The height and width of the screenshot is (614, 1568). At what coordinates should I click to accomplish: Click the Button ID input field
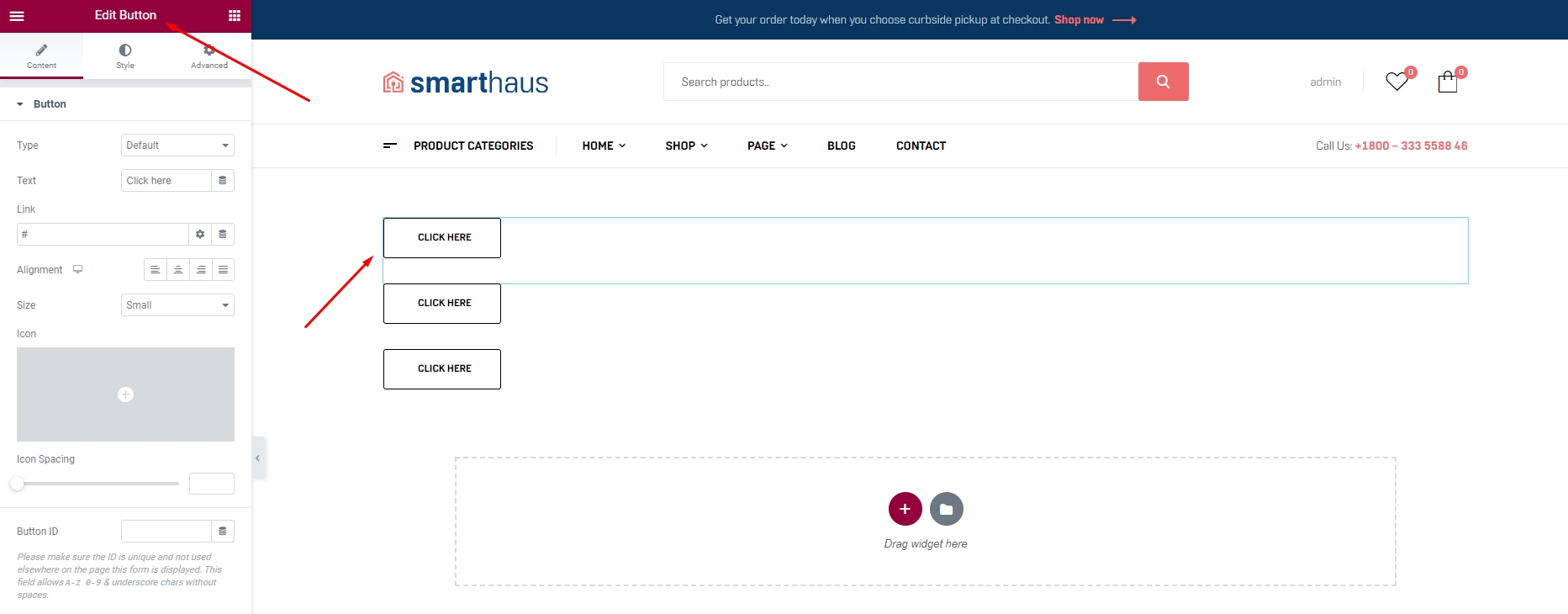(166, 532)
